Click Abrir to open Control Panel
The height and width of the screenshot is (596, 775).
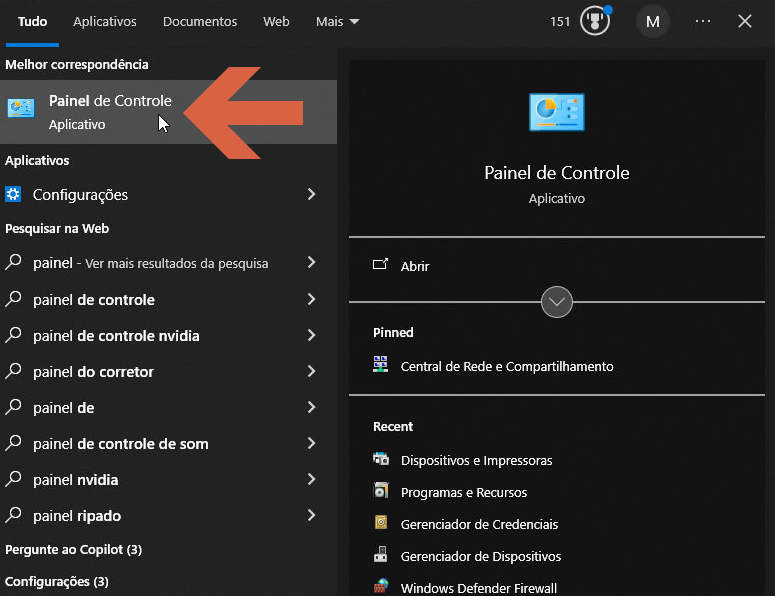pos(415,266)
